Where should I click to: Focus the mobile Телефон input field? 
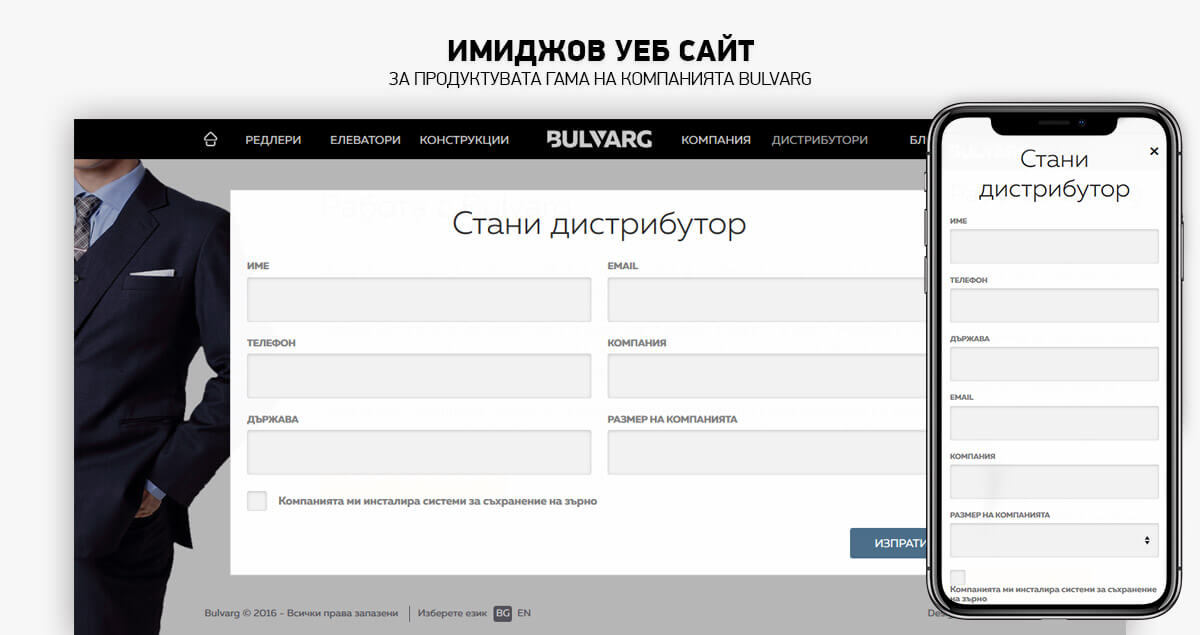pos(1054,306)
